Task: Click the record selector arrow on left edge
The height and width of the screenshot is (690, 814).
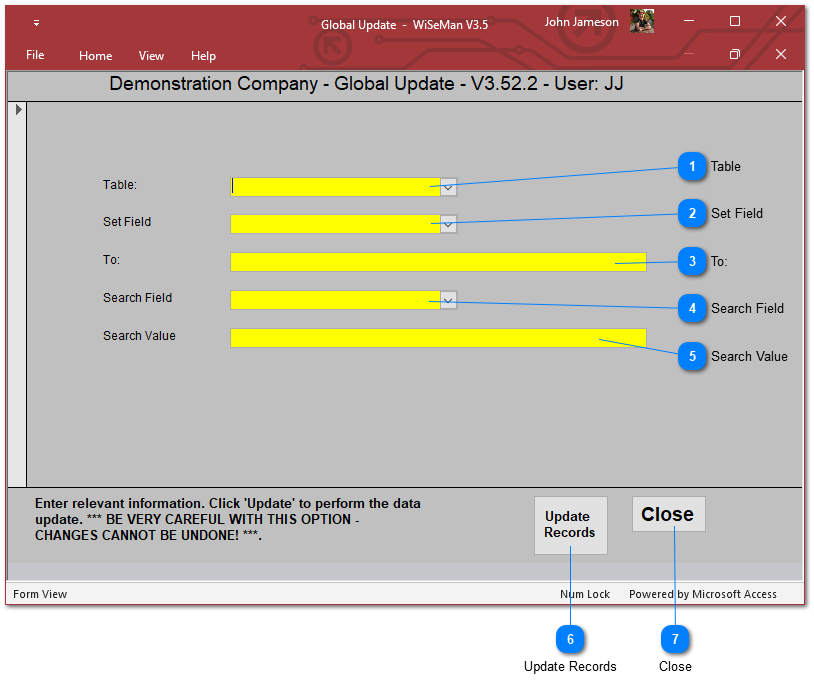Action: [x=17, y=109]
